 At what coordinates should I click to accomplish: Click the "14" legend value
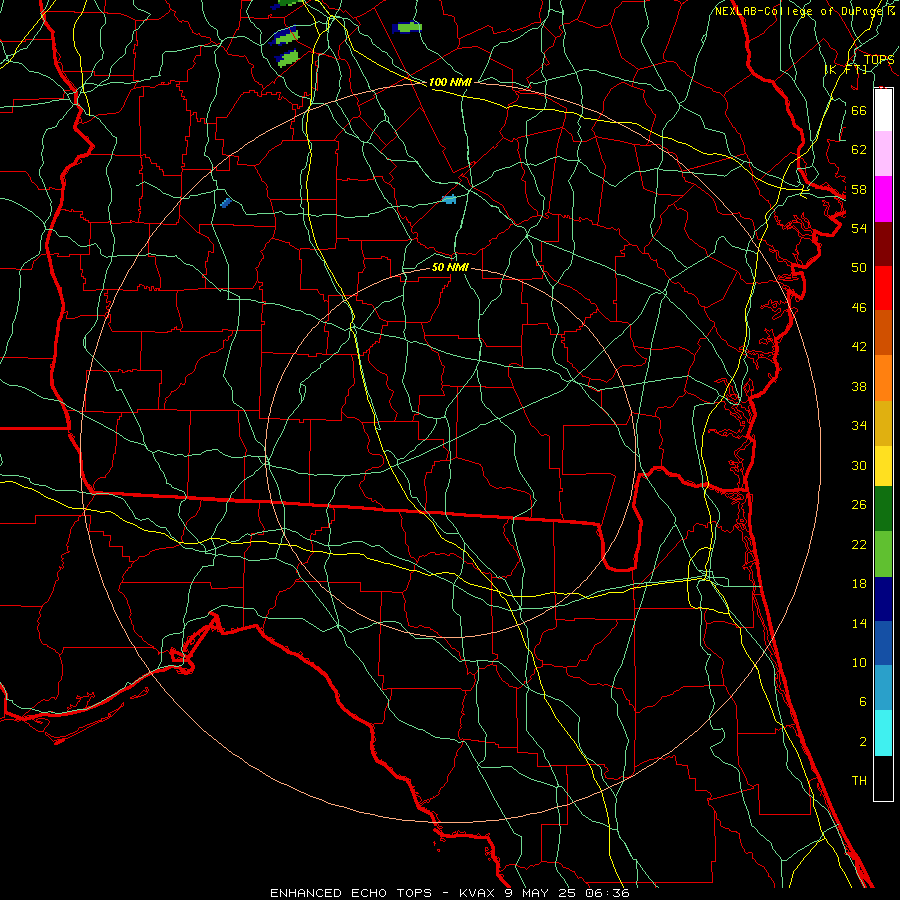pyautogui.click(x=859, y=623)
